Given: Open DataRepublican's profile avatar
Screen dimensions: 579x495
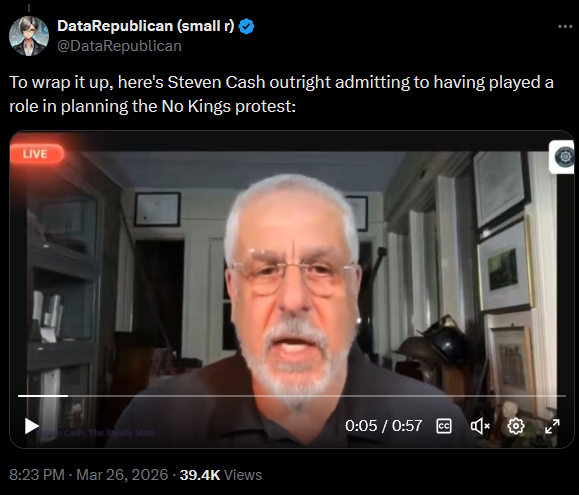Looking at the screenshot, I should point(29,36).
